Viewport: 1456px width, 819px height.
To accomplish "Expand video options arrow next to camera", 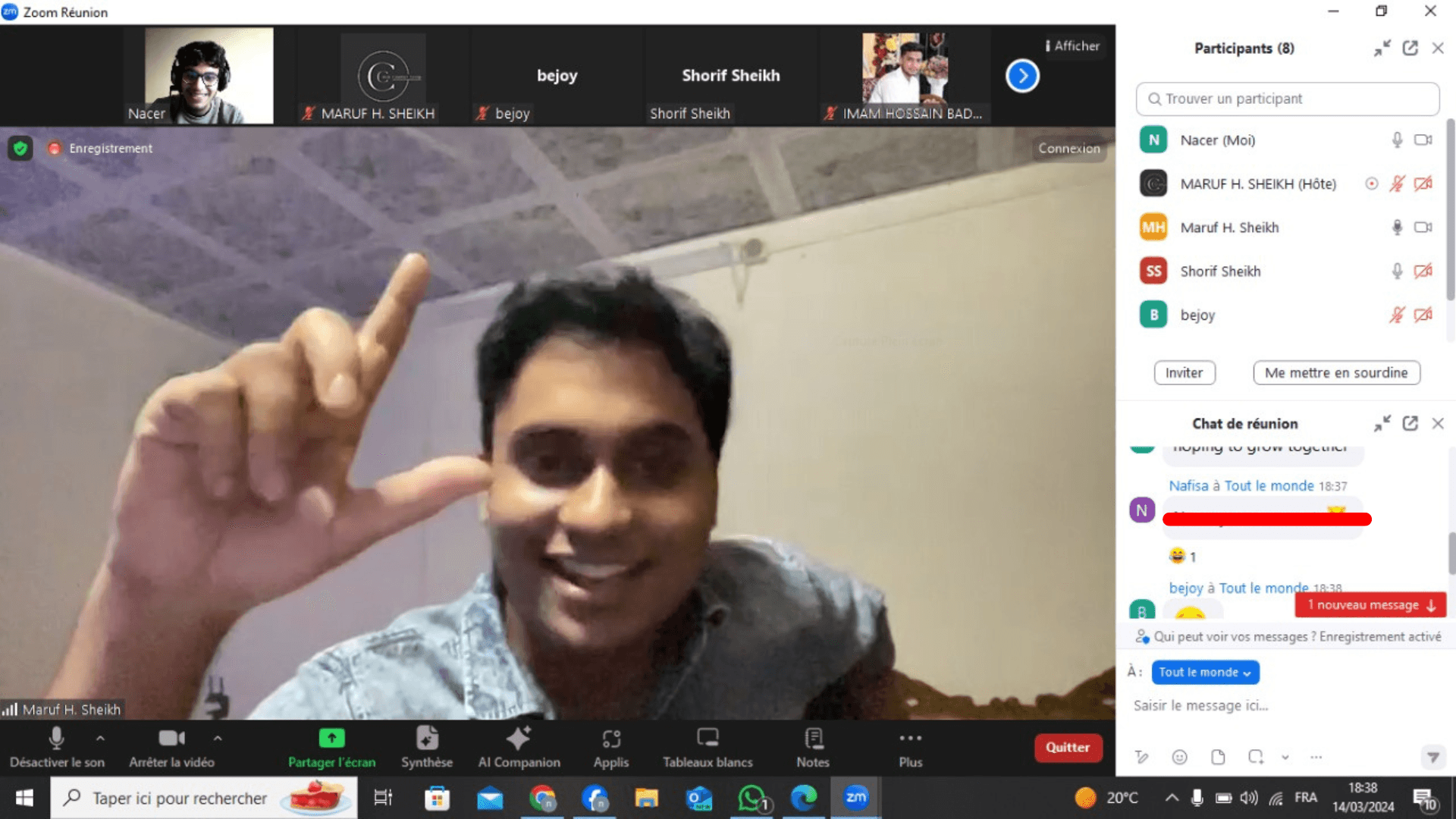I will click(218, 738).
